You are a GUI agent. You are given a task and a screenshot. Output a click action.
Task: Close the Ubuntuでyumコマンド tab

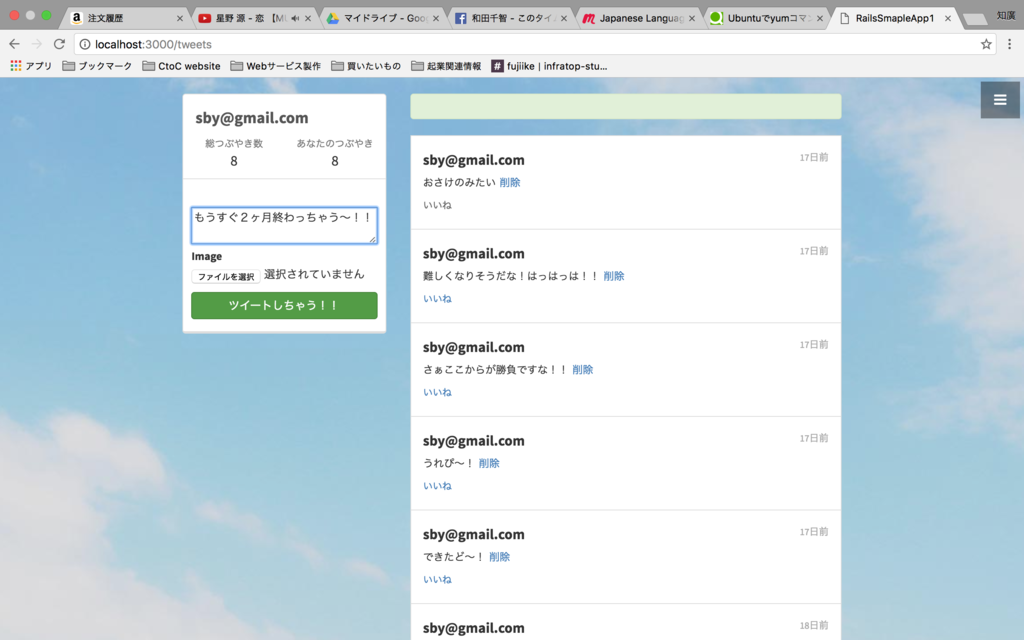[820, 18]
